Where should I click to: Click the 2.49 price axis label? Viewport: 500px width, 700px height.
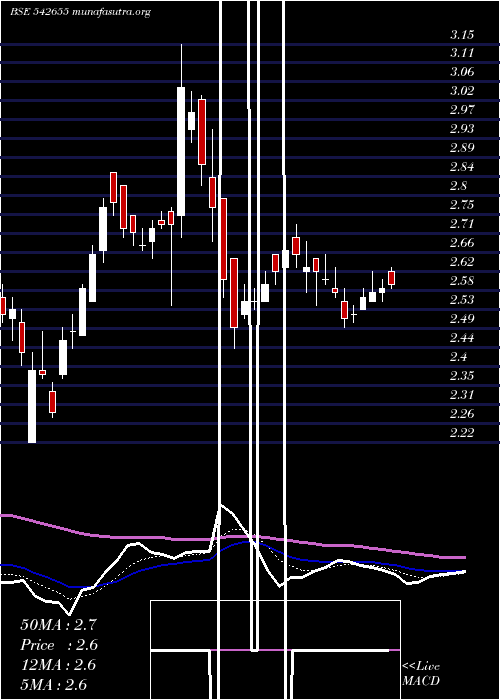coord(462,319)
